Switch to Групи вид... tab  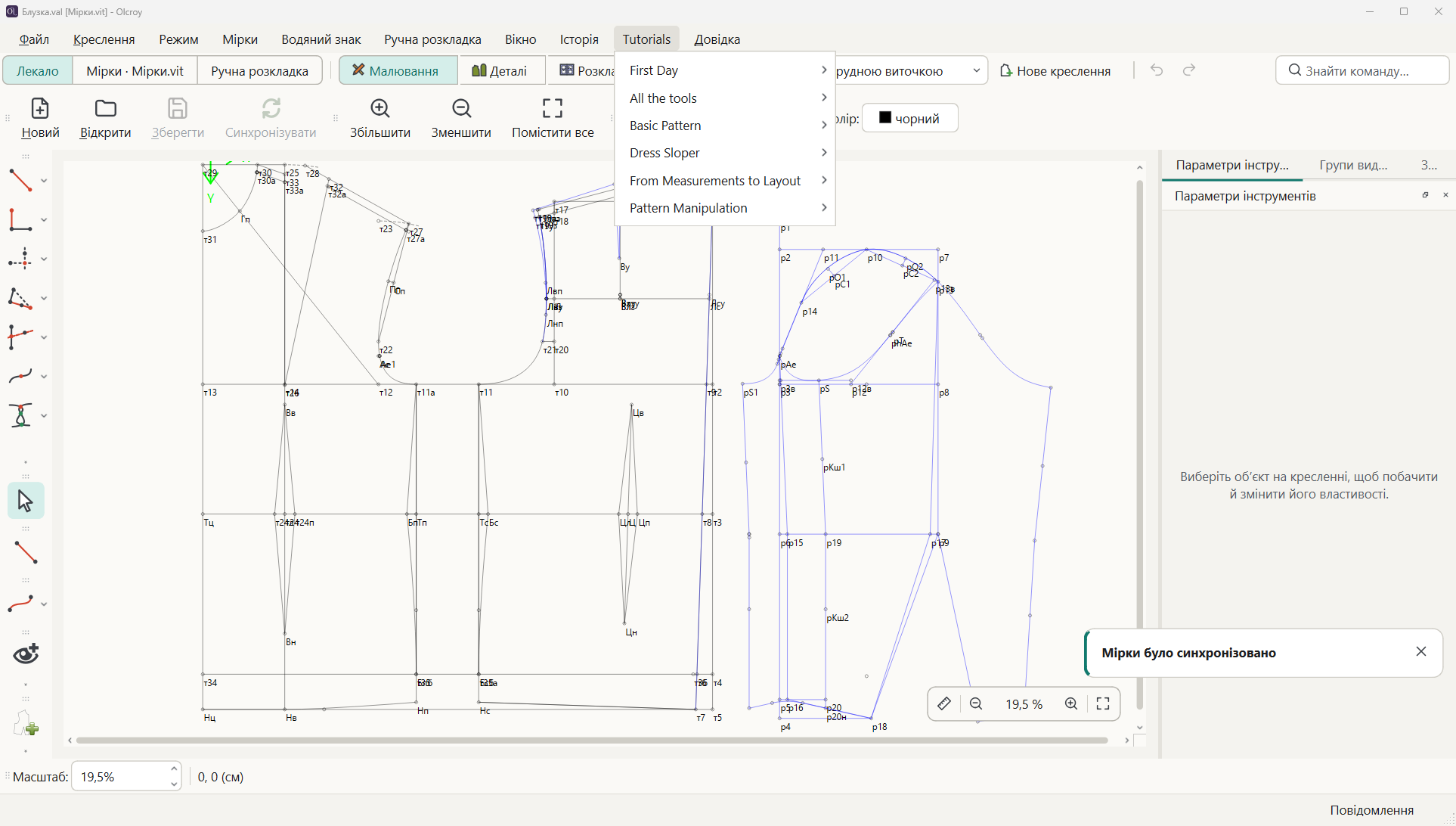(1353, 165)
